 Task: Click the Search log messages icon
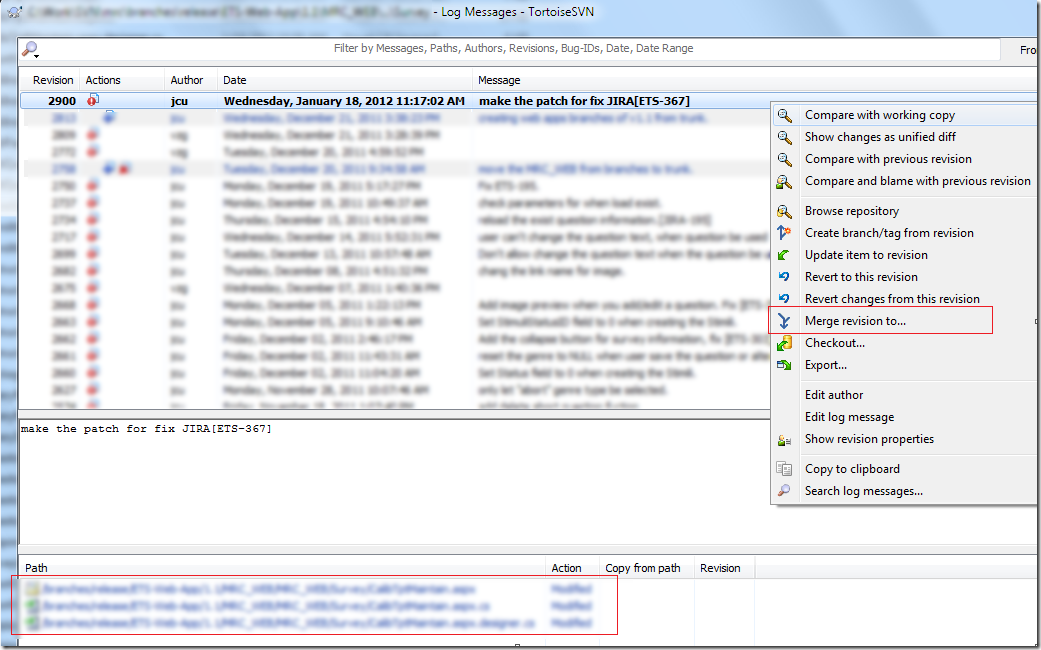pos(785,491)
